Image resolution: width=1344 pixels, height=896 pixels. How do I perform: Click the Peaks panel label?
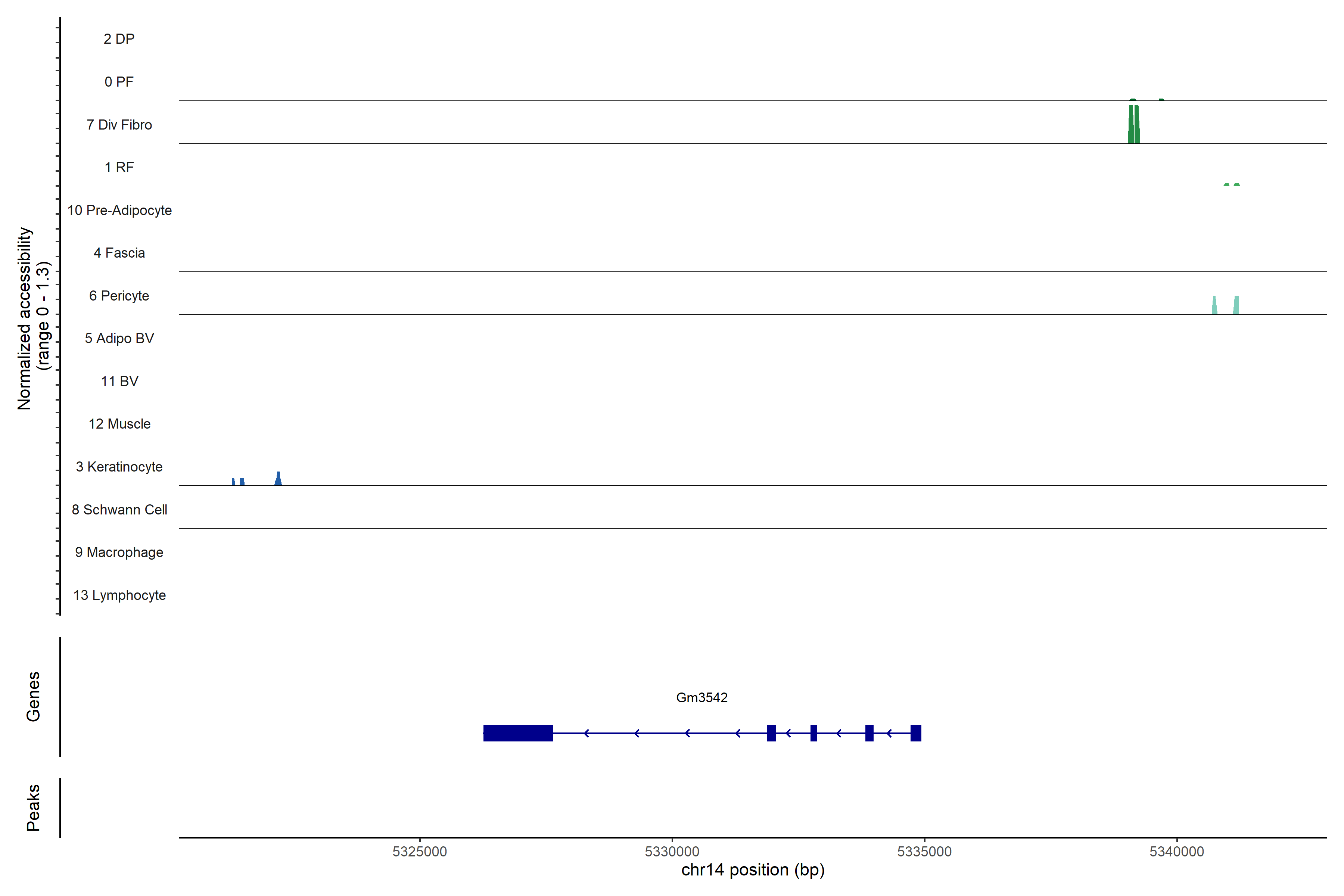coord(33,808)
